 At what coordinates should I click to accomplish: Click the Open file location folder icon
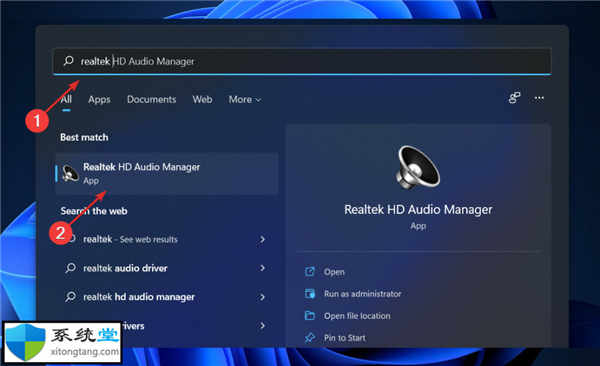coord(310,316)
